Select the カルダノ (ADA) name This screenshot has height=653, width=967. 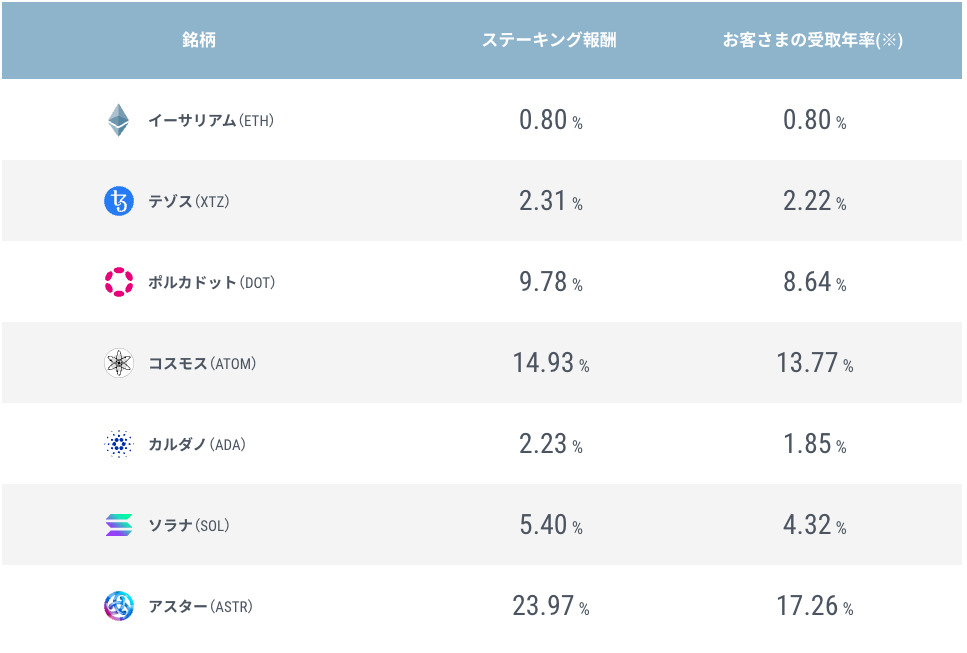pyautogui.click(x=196, y=445)
